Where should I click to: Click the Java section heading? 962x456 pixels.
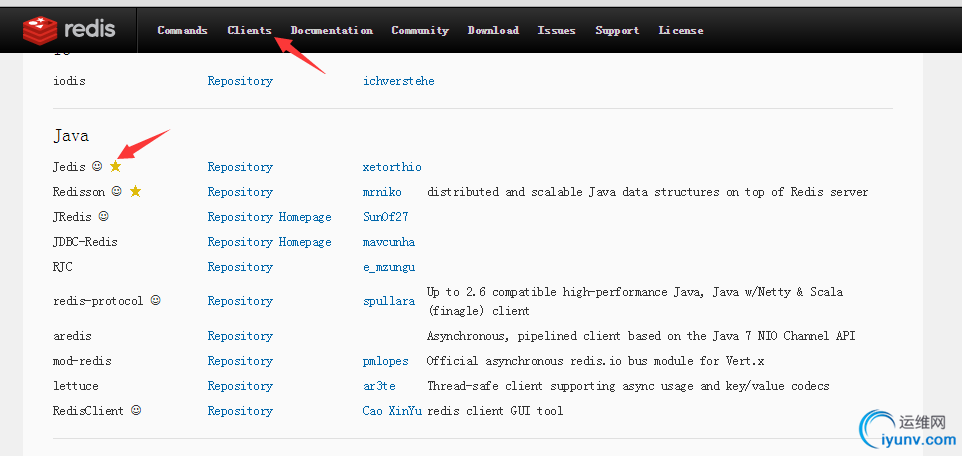(71, 136)
